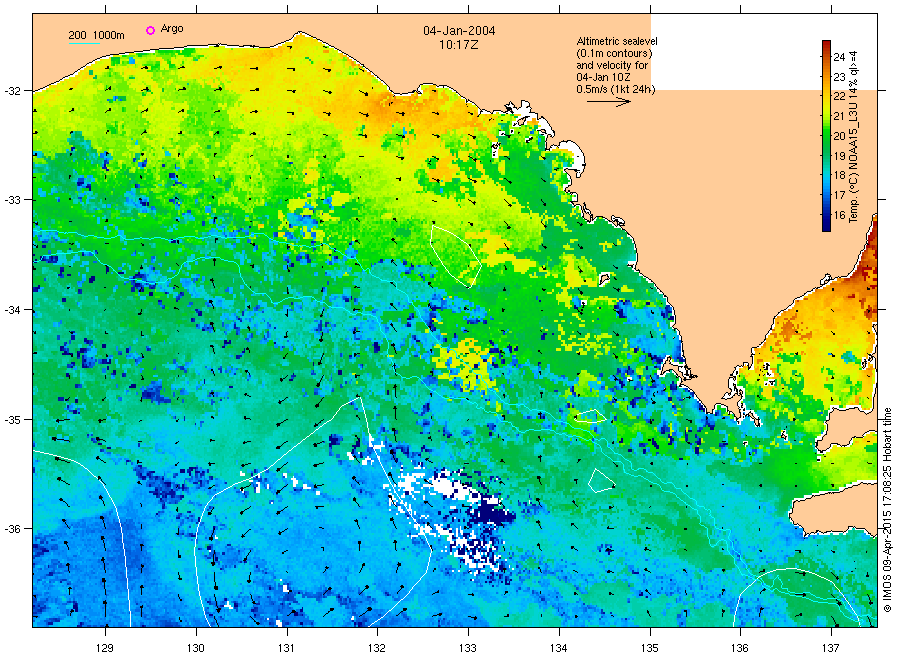Click the '04-Jan-2004' date title

point(459,31)
